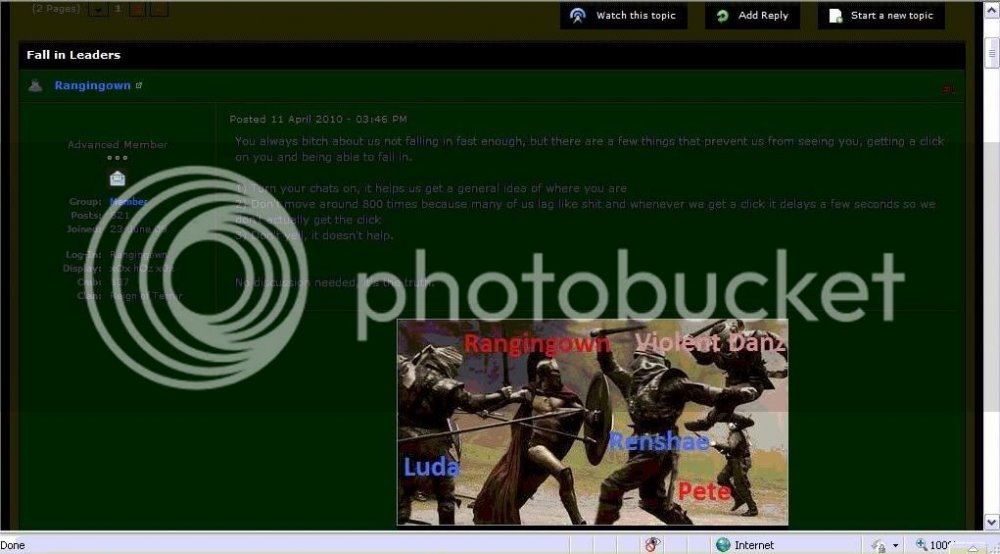Viewport: 1000px width, 554px height.
Task: Click the zoom magnifier icon in status bar
Action: [921, 544]
